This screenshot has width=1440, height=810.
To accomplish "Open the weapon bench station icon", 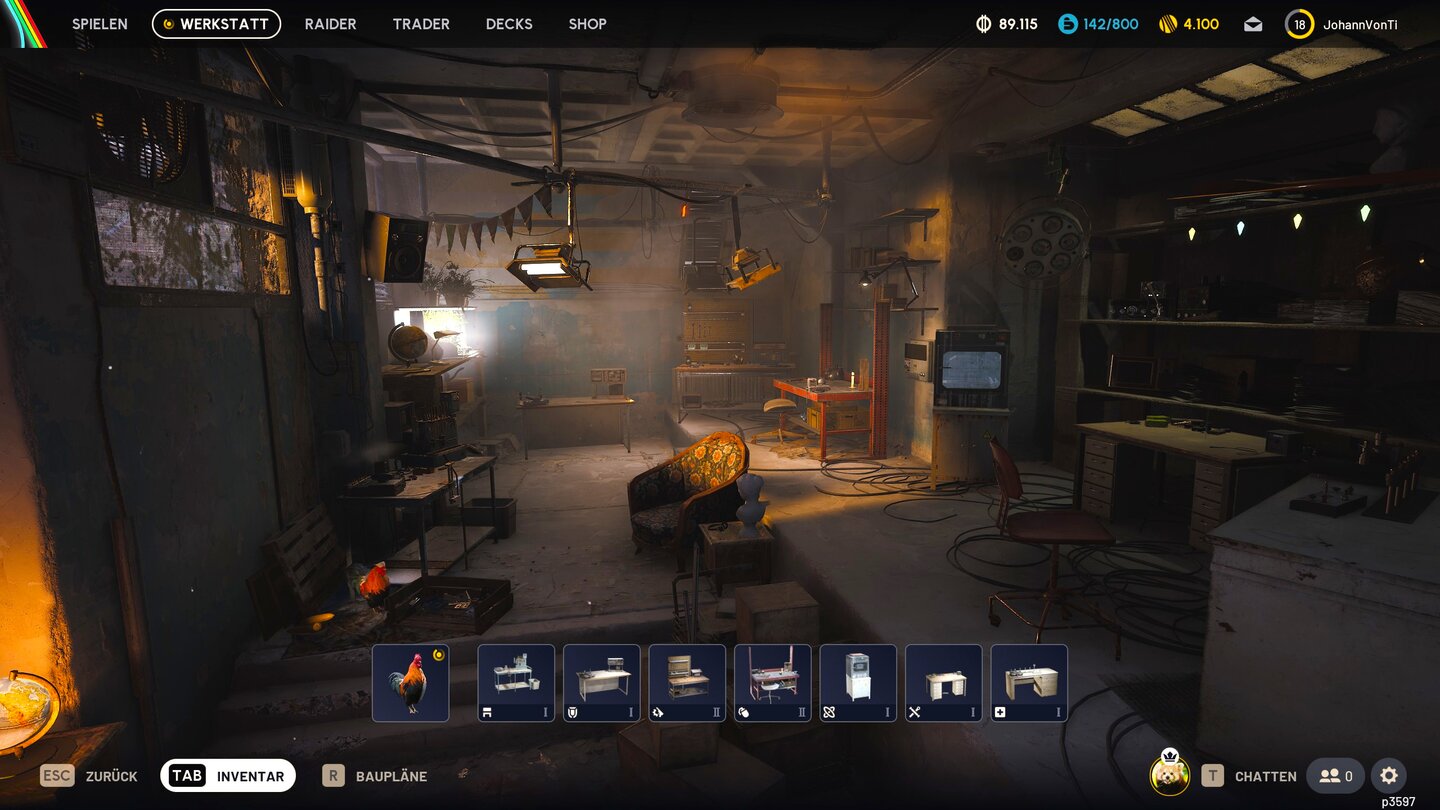I will pyautogui.click(x=516, y=683).
